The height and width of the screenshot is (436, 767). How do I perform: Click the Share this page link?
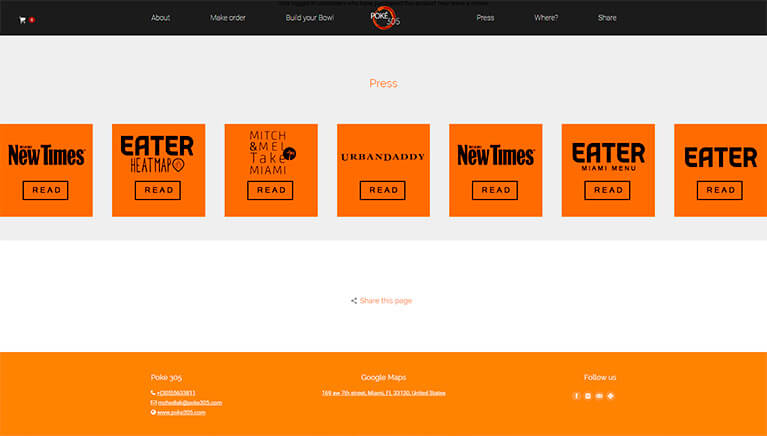(x=386, y=300)
